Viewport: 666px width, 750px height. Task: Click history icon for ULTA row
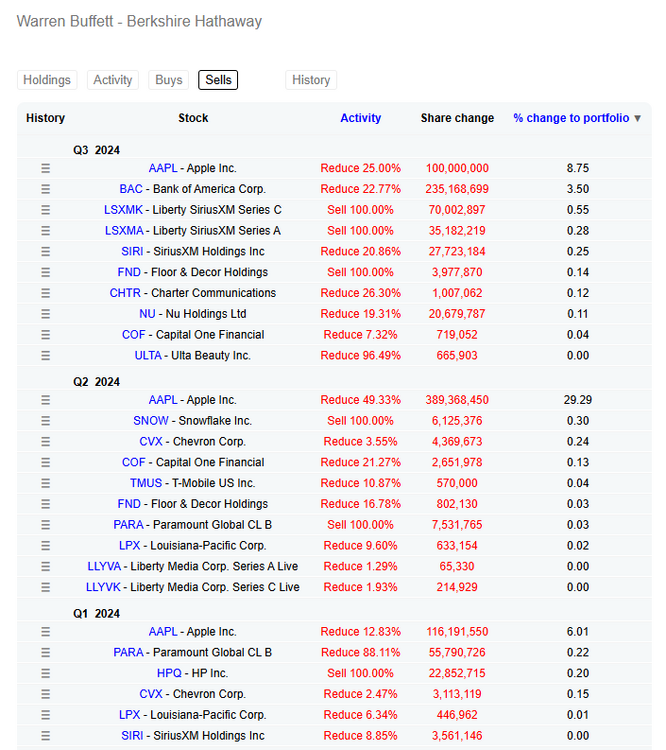coord(45,355)
